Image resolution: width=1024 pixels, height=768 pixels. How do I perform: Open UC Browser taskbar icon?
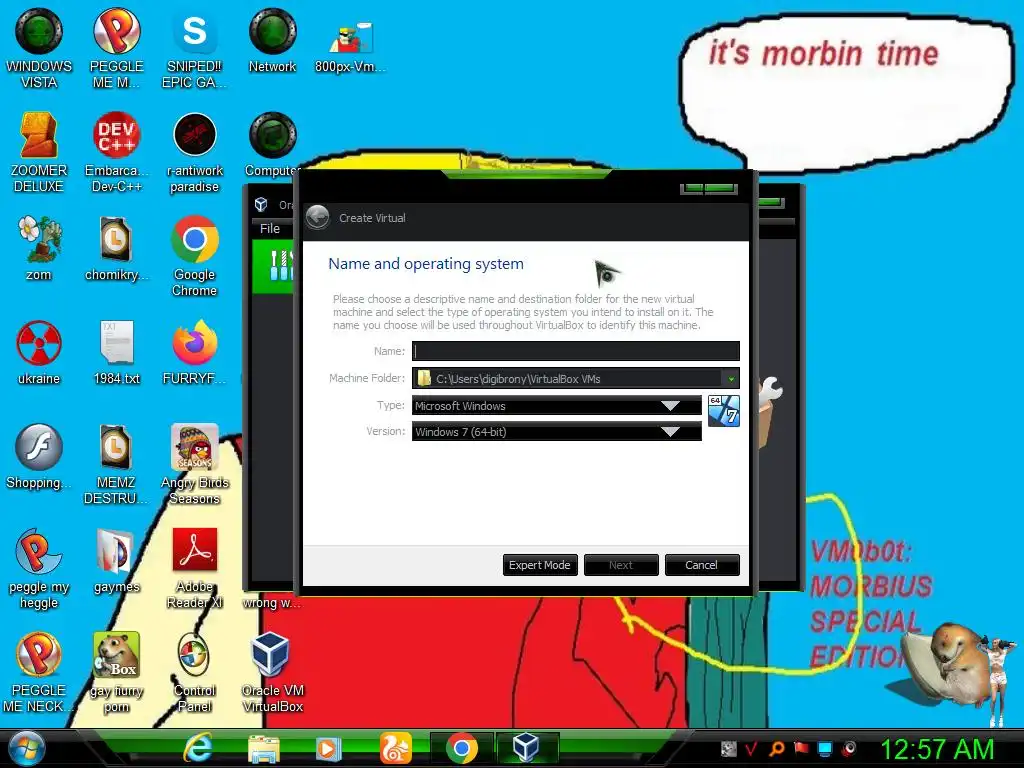click(396, 748)
